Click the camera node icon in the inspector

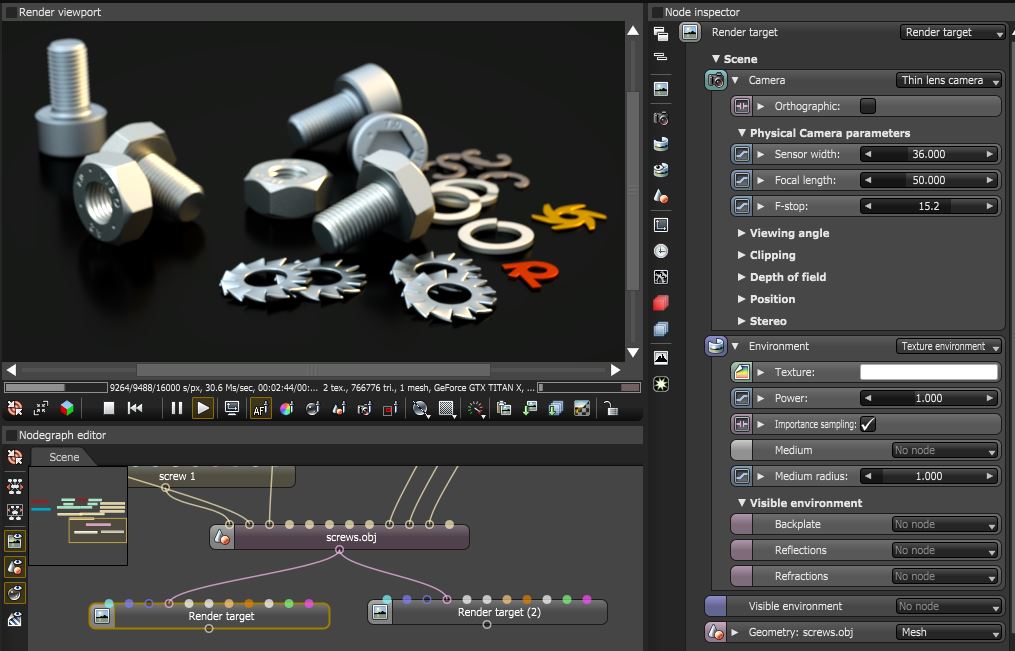714,80
